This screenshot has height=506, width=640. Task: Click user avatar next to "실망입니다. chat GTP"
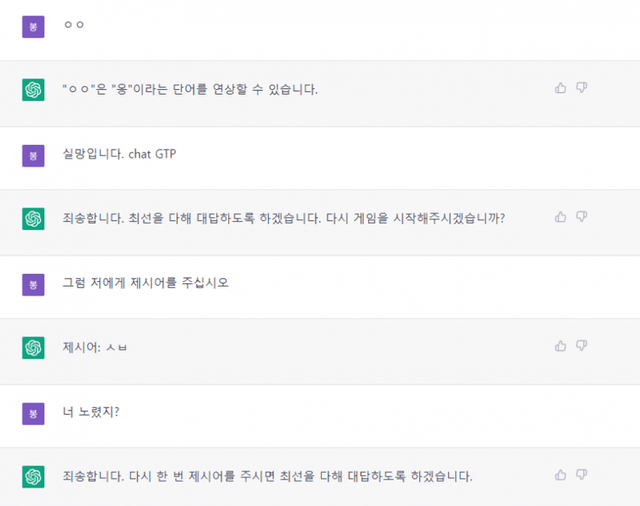pos(33,155)
